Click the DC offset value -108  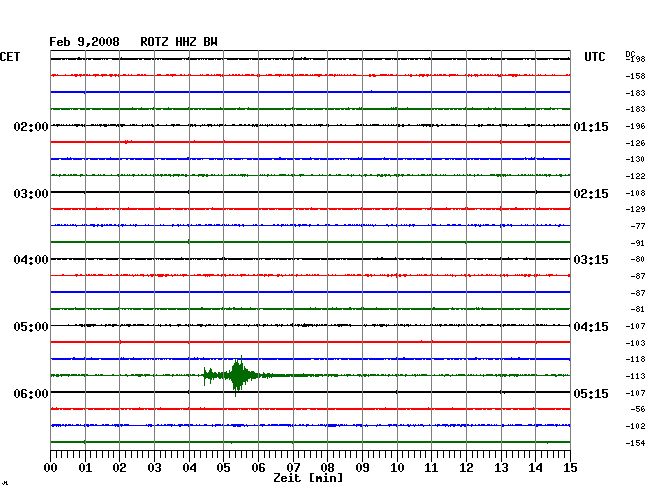[635, 193]
